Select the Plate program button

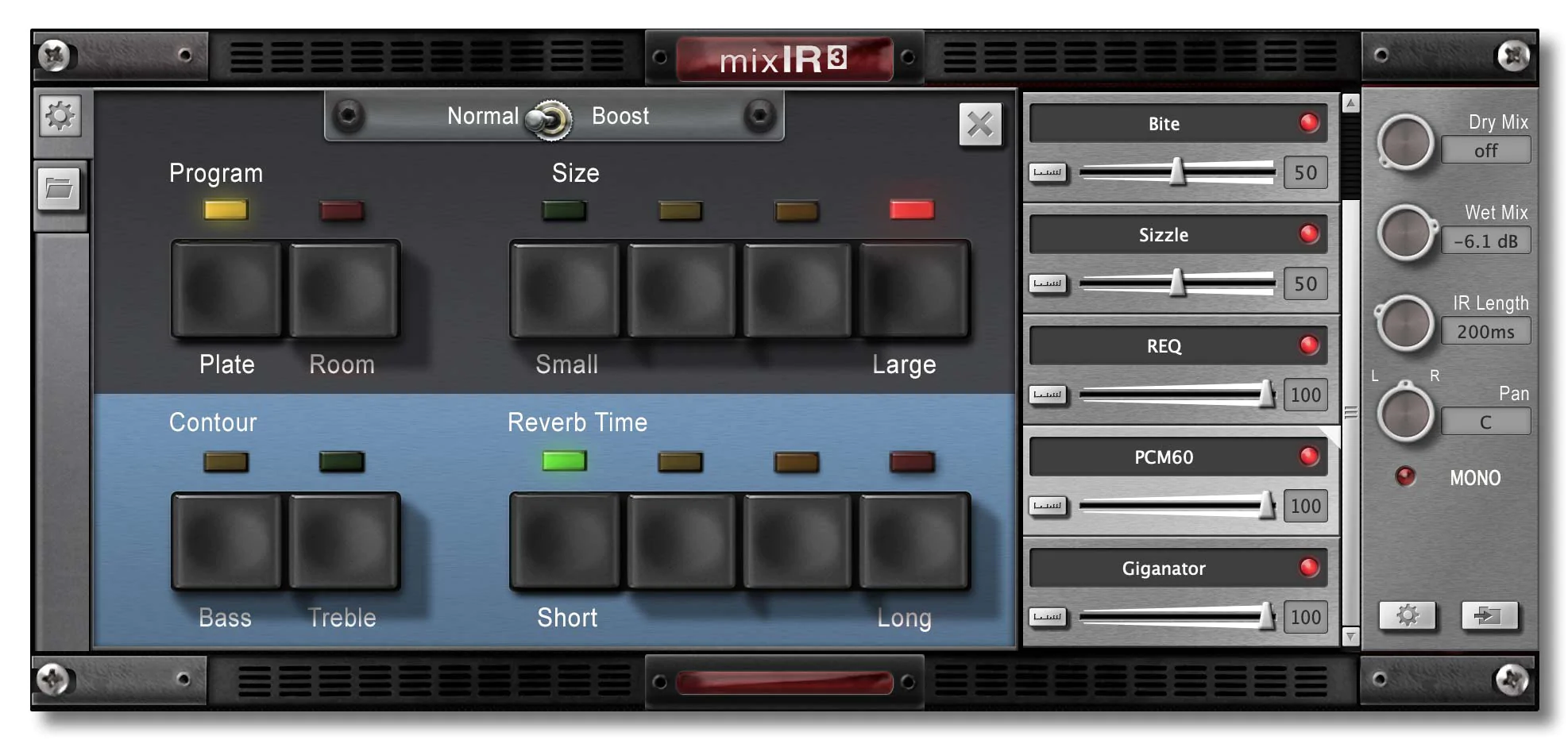point(227,291)
